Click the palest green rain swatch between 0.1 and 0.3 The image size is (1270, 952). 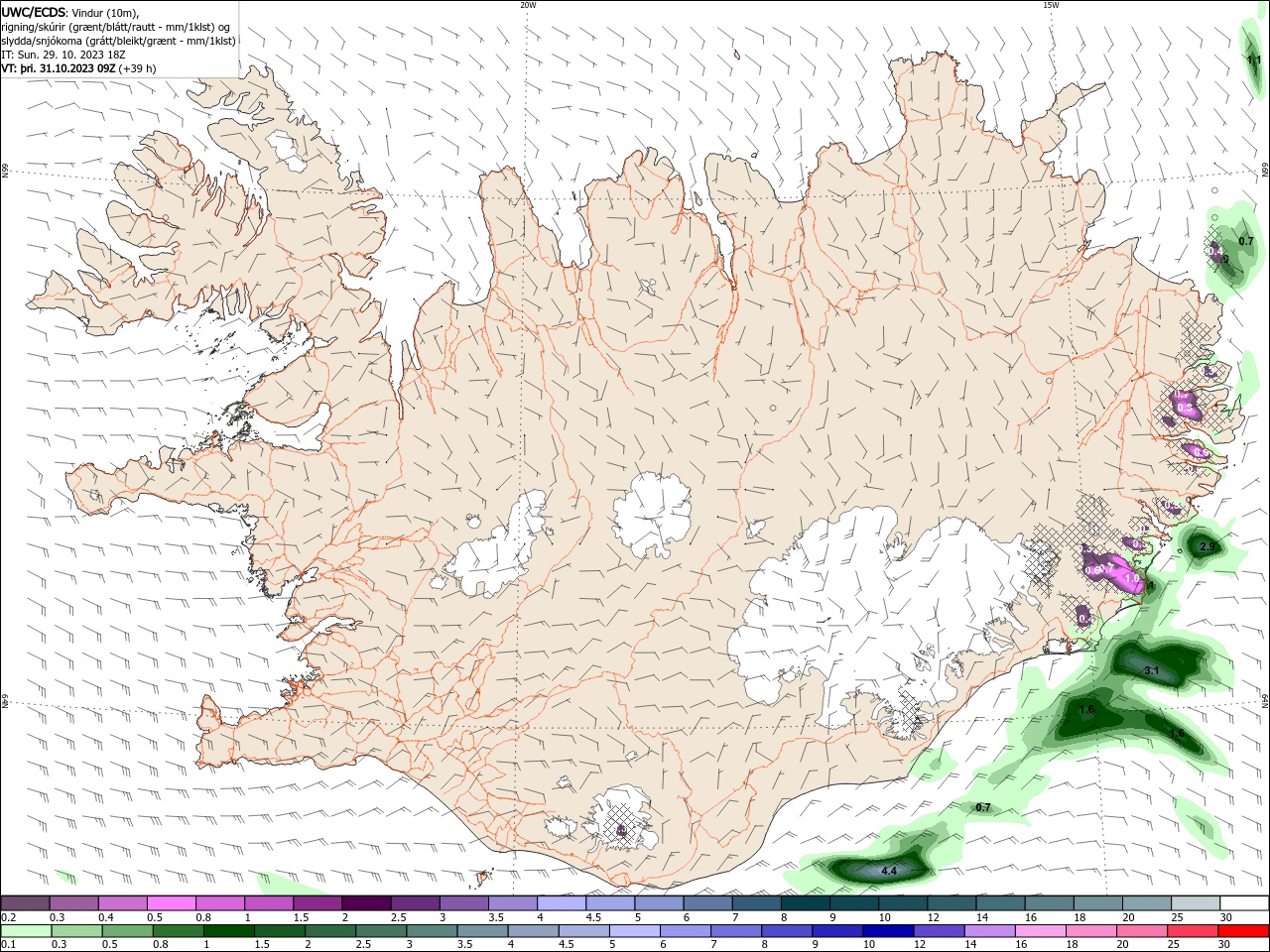pos(27,931)
